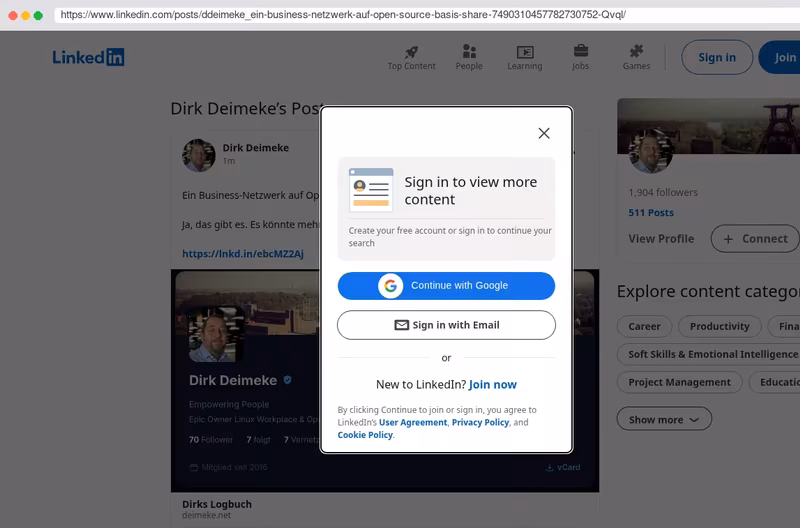Click the Sign in button in header
Image resolution: width=800 pixels, height=528 pixels.
coord(717,57)
